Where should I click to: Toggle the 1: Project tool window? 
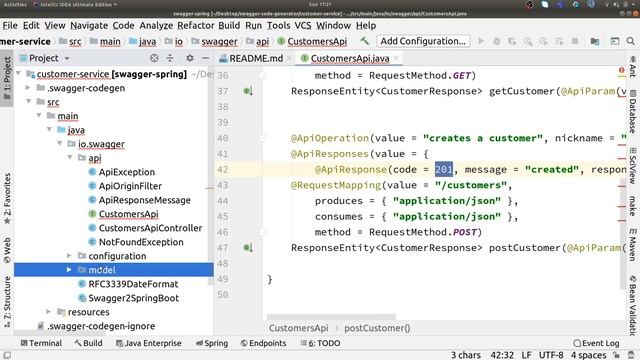[x=7, y=78]
